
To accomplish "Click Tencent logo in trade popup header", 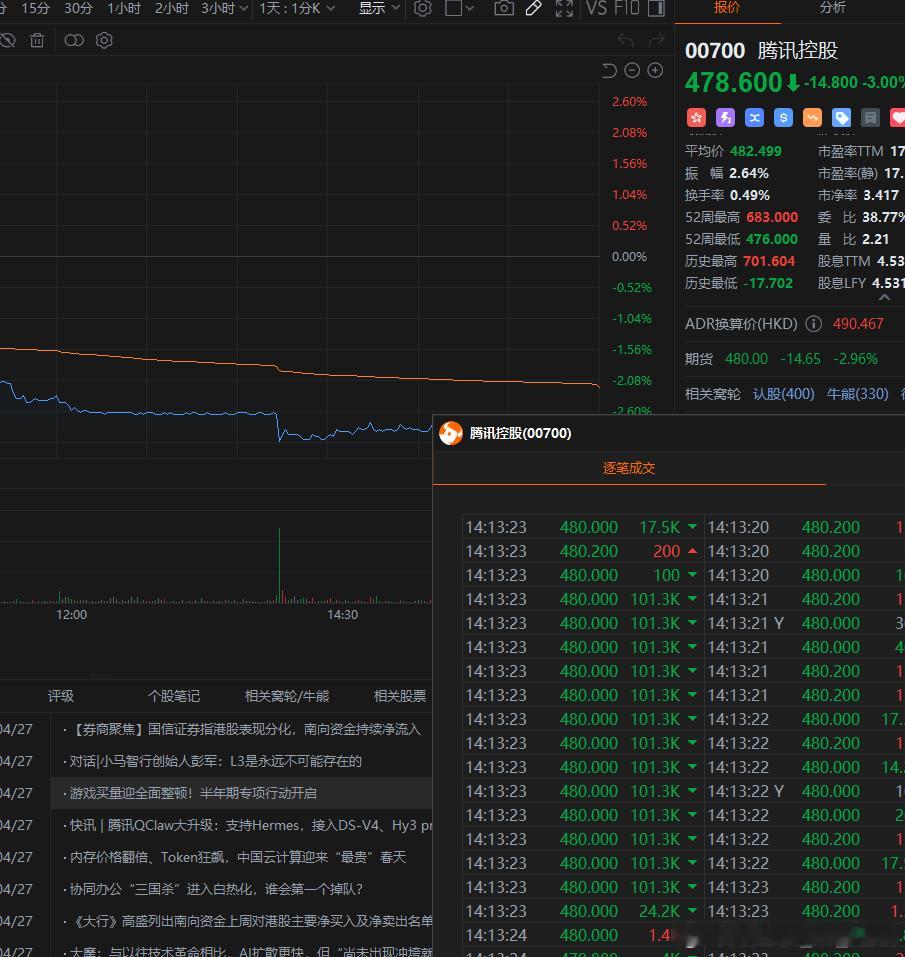I will point(451,433).
